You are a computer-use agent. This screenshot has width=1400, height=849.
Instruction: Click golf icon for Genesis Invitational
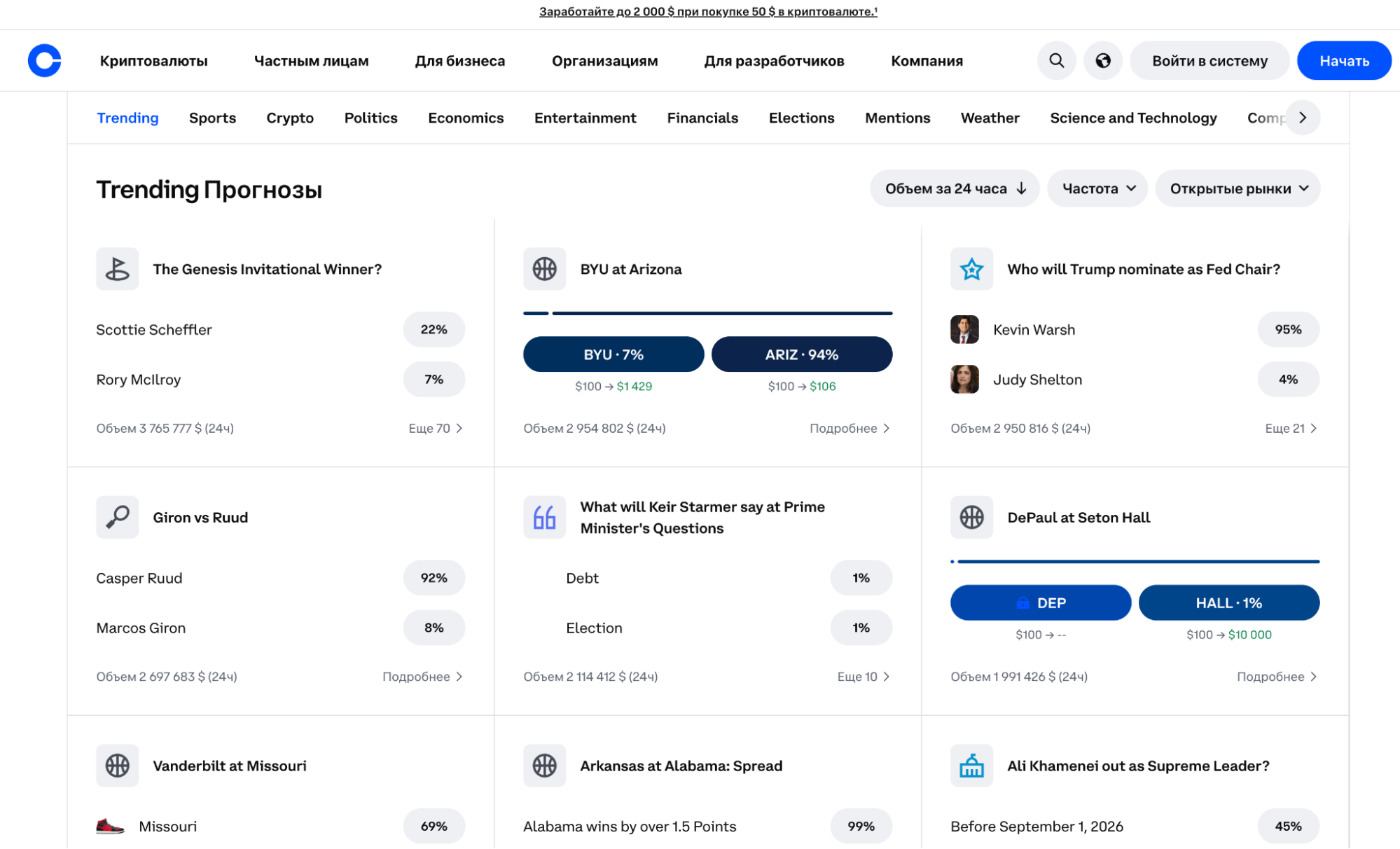tap(117, 269)
